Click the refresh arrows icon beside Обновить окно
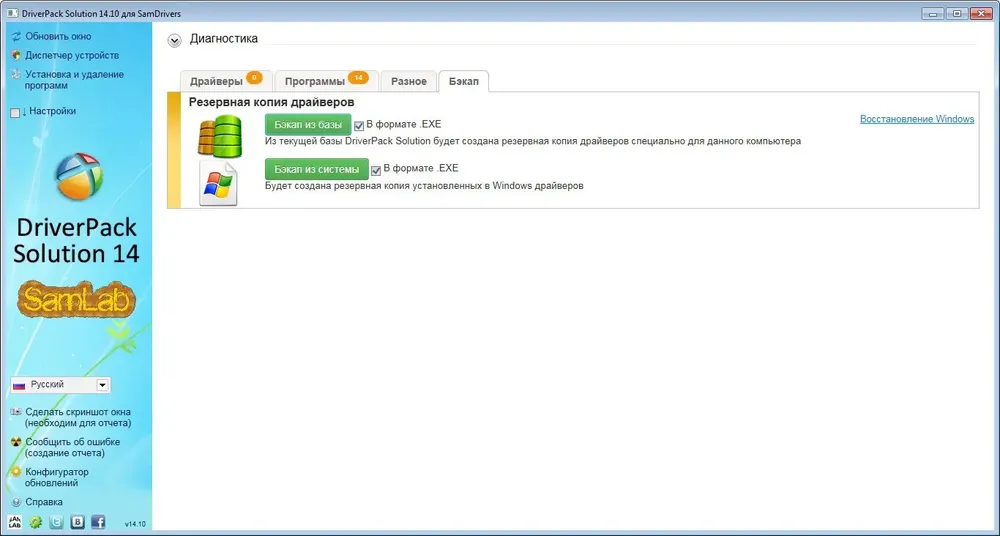 click(16, 36)
